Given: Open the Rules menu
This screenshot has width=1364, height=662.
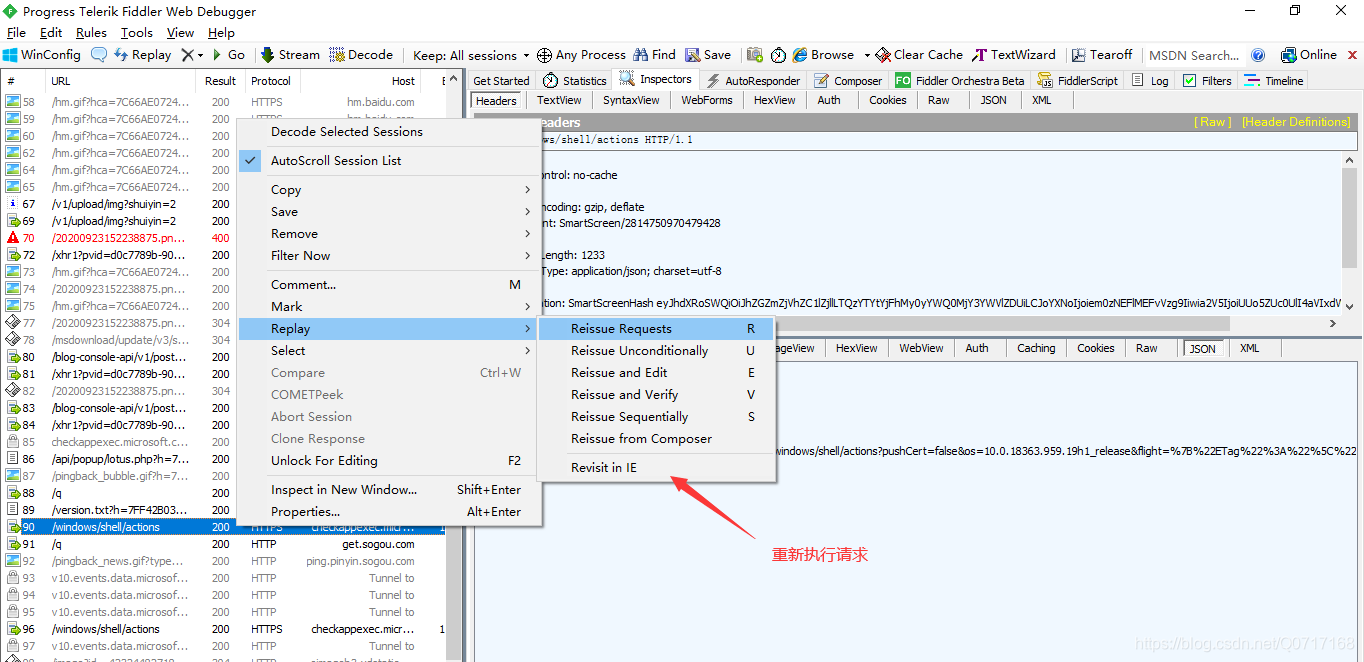Looking at the screenshot, I should 91,33.
